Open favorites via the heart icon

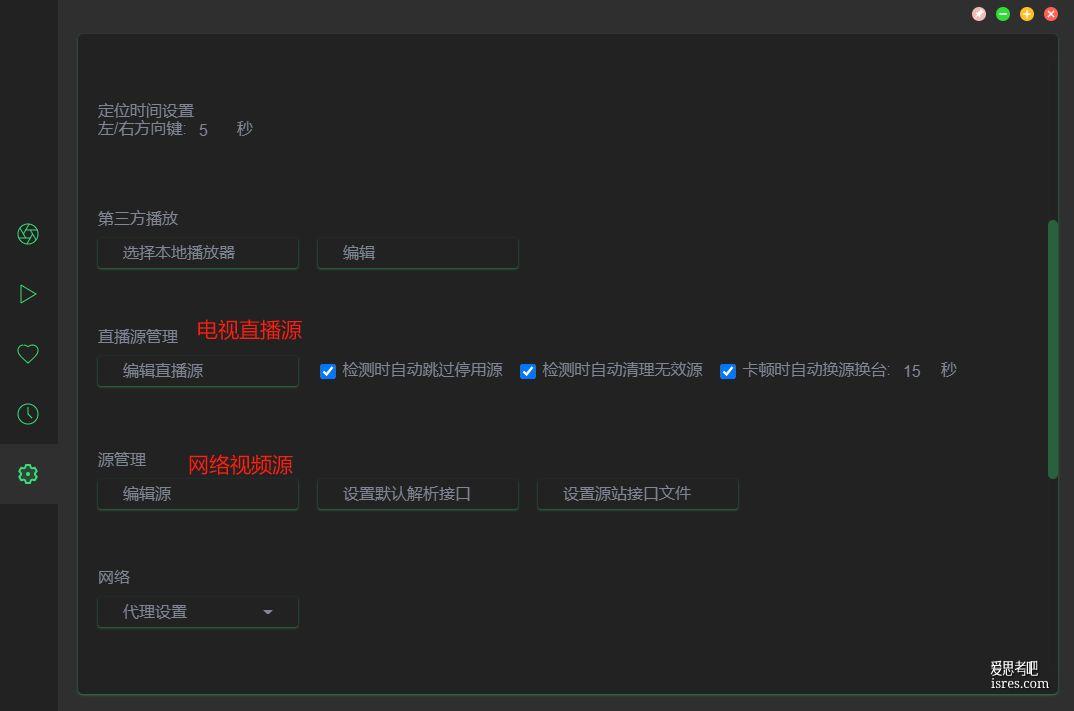pyautogui.click(x=28, y=354)
